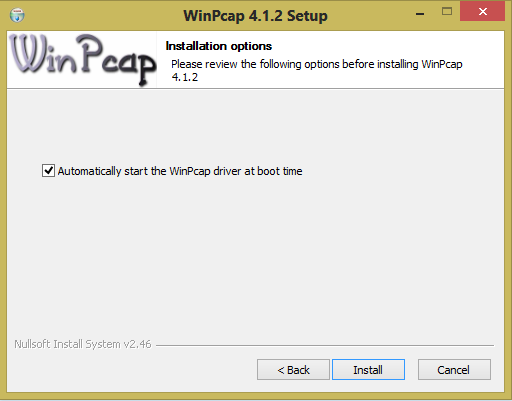Click the WinPcap logo image

point(83,59)
